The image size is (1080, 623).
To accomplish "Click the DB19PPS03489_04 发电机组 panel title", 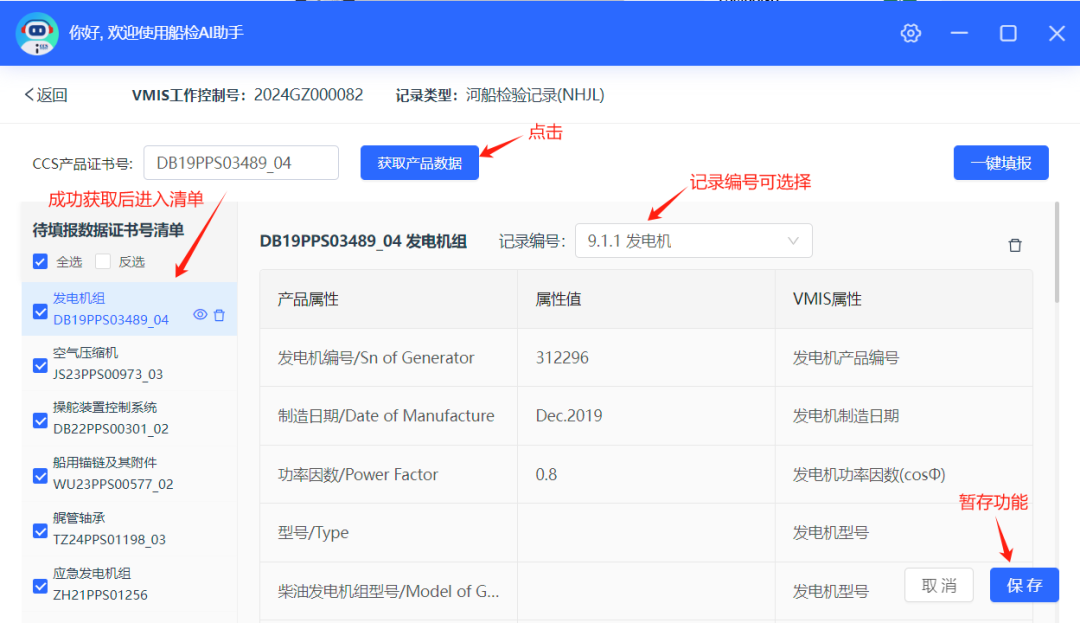I will (363, 242).
